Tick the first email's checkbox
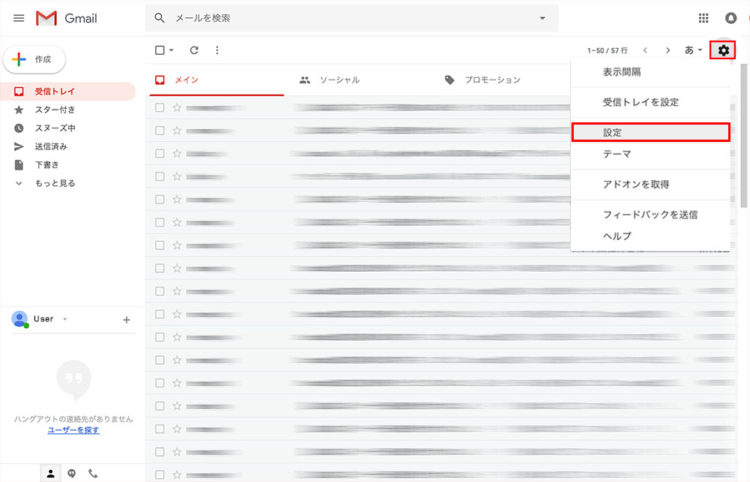The height and width of the screenshot is (482, 750). tap(160, 107)
